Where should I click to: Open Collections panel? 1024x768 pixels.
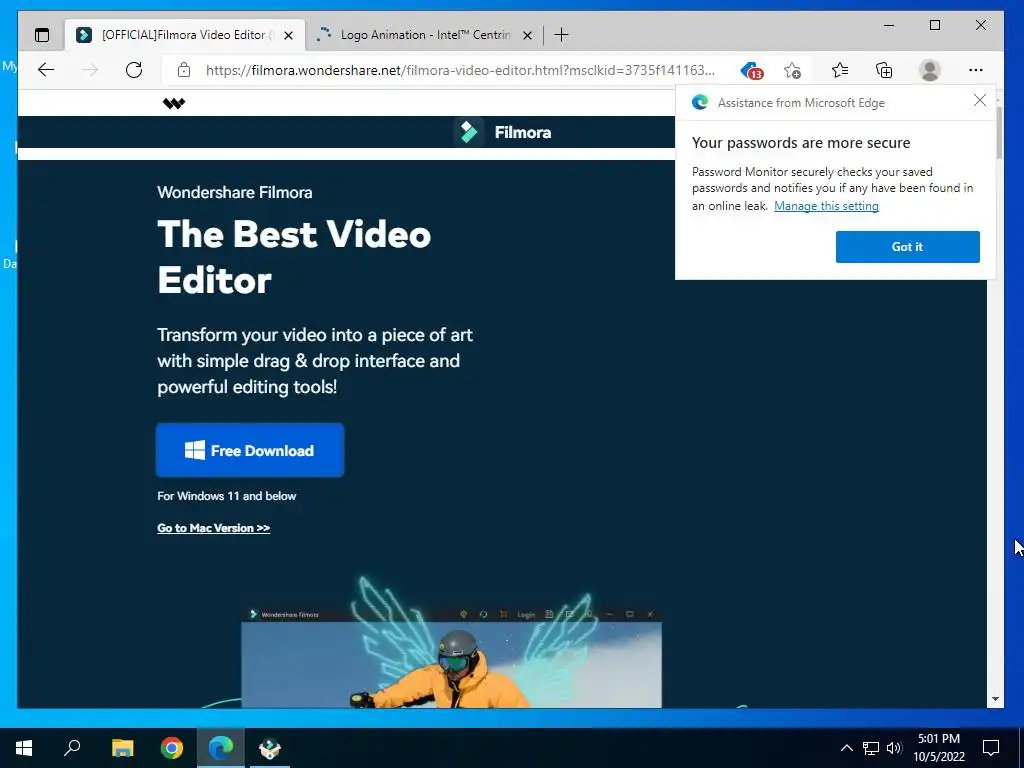click(884, 70)
